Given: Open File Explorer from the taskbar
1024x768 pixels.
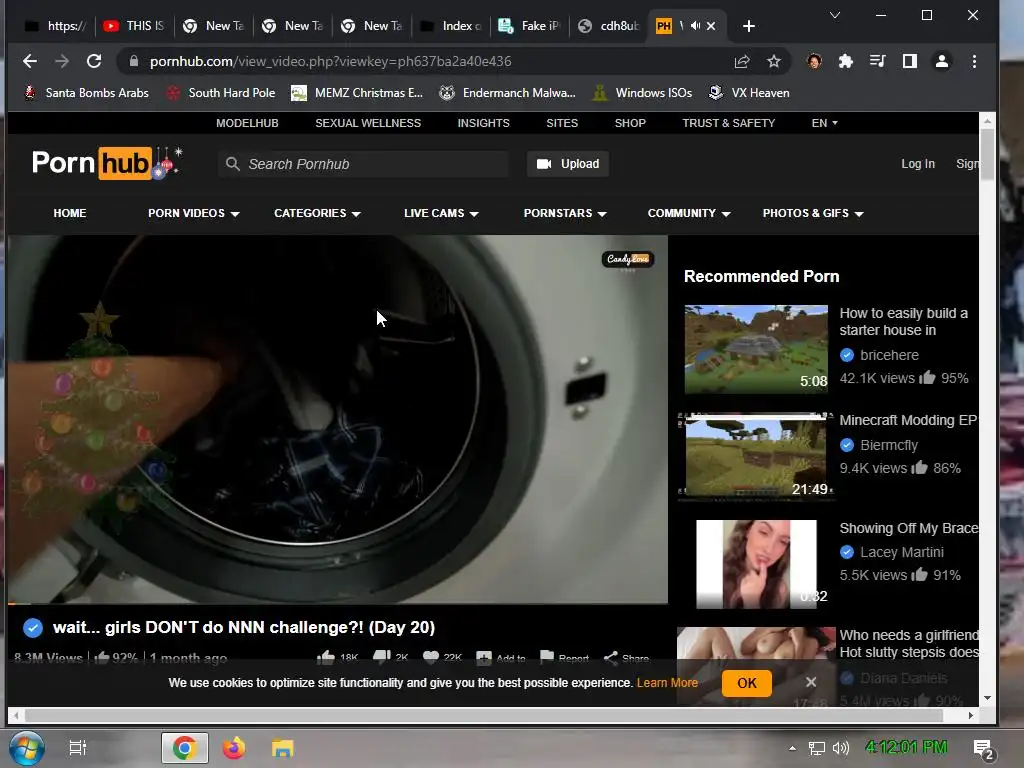Looking at the screenshot, I should point(283,748).
